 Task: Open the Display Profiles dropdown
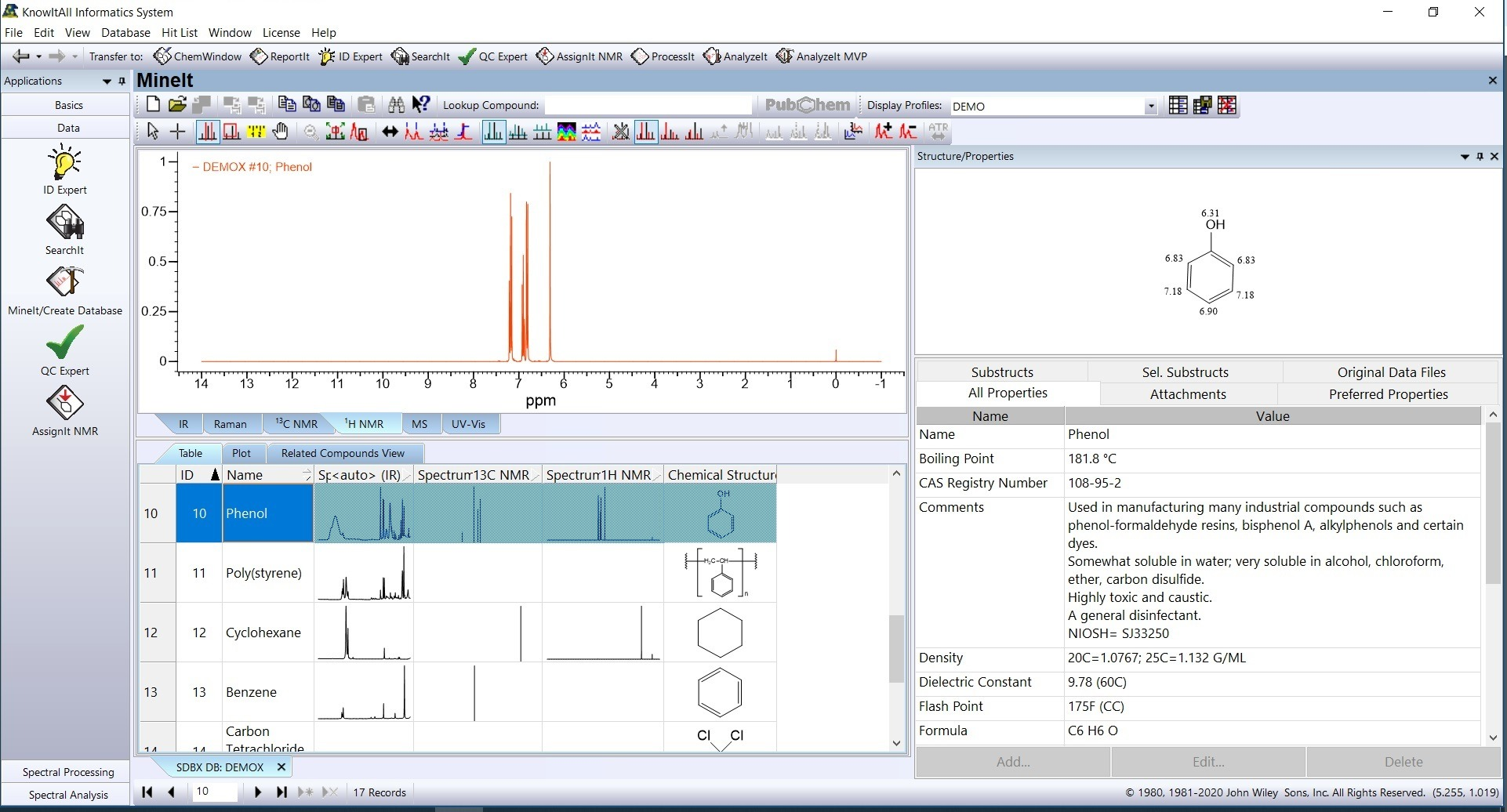pos(1149,105)
